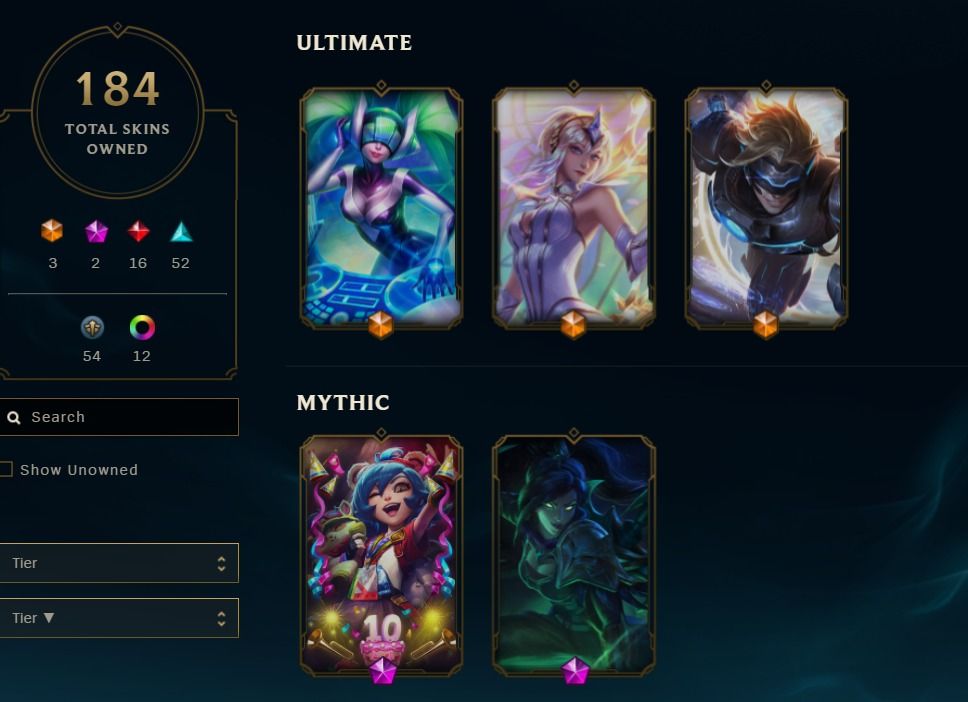This screenshot has height=702, width=968.
Task: Click the orange gem under DJ Sona card
Action: coord(381,325)
